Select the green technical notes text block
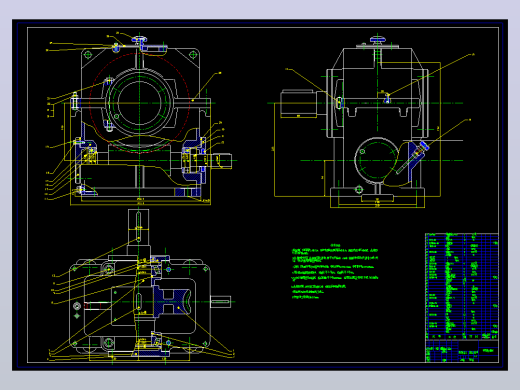The width and height of the screenshot is (520, 390). pos(335,272)
